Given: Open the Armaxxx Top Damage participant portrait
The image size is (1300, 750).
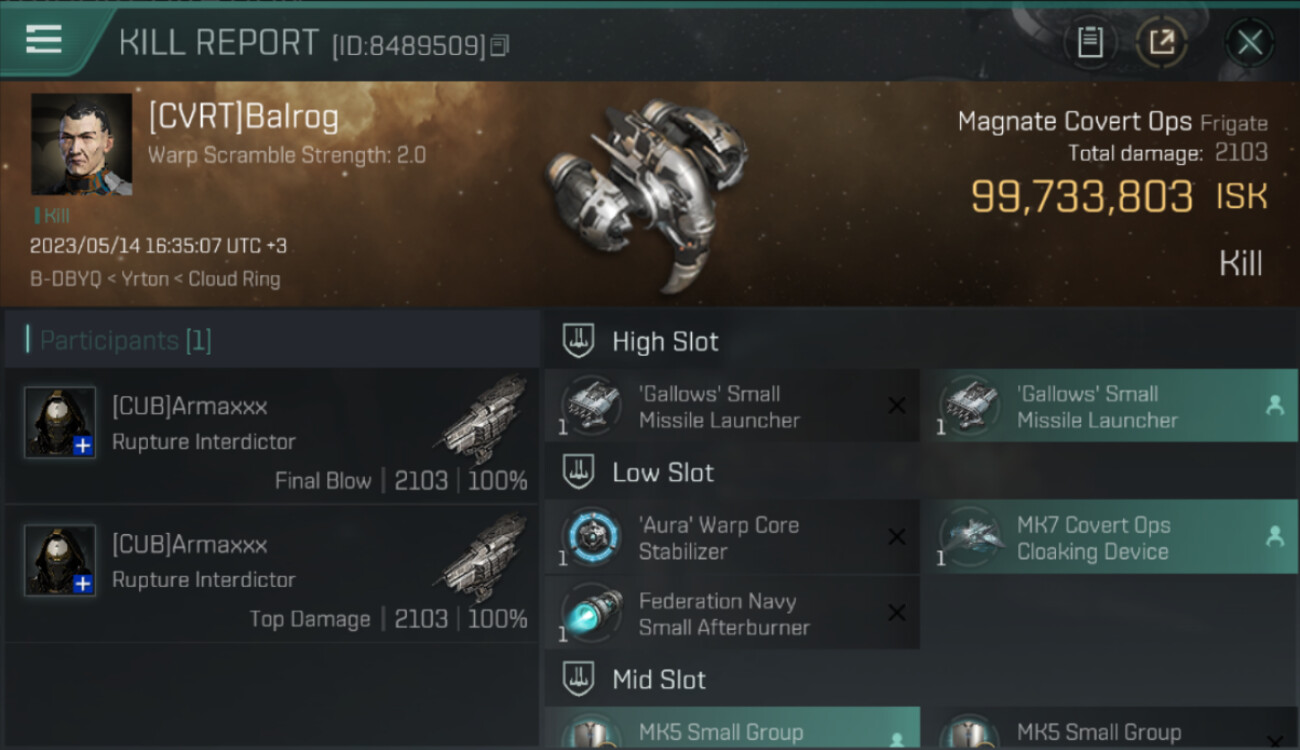Looking at the screenshot, I should click(60, 560).
